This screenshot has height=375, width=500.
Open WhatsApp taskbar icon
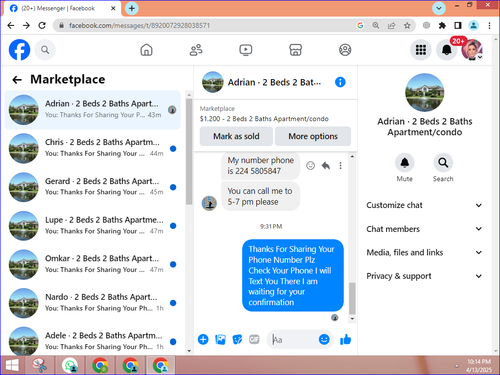coord(70,366)
